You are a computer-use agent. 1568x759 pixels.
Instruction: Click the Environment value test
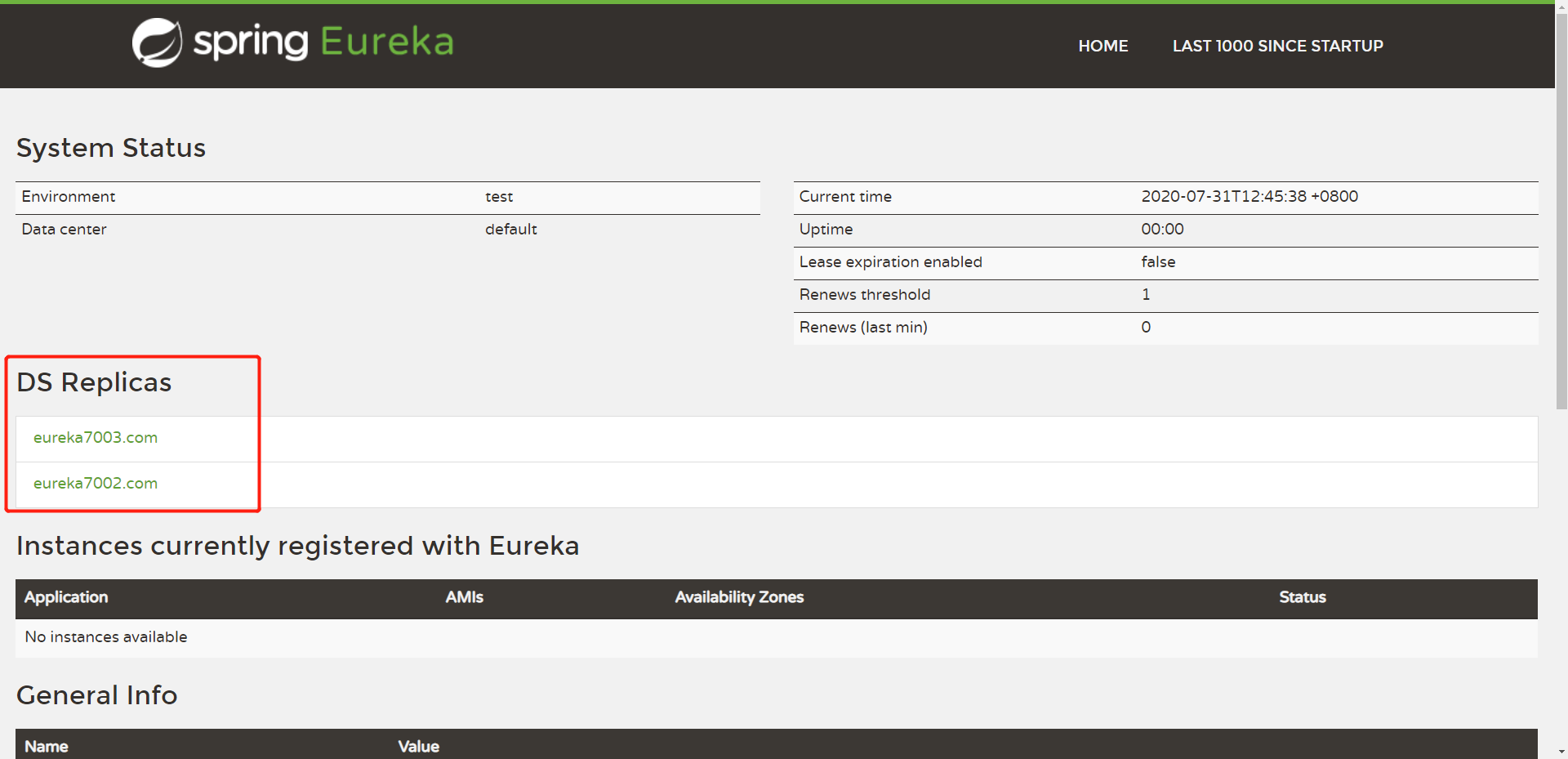coord(499,197)
